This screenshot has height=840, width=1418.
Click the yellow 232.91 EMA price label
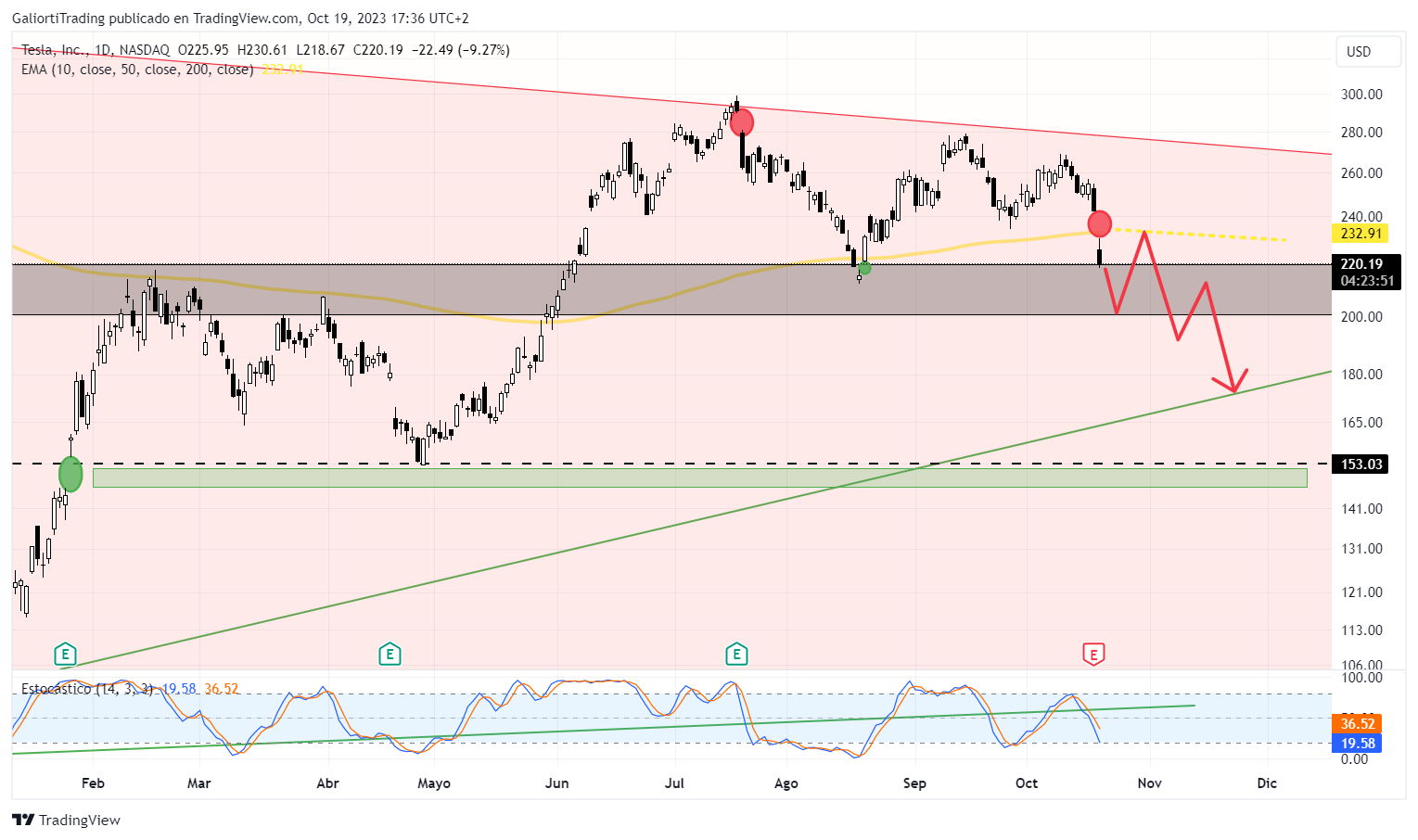tap(1360, 234)
